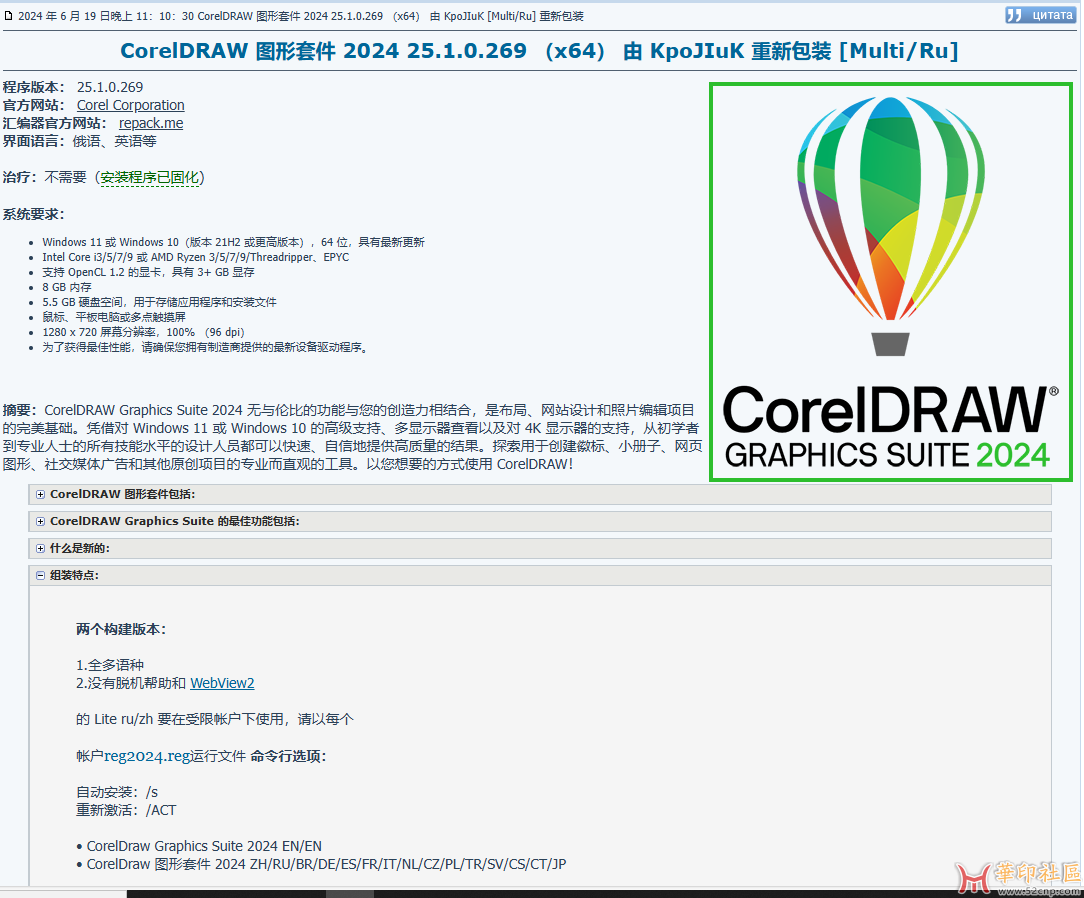This screenshot has width=1084, height=898.
Task: Open the Corel Corporation official website link
Action: (130, 105)
